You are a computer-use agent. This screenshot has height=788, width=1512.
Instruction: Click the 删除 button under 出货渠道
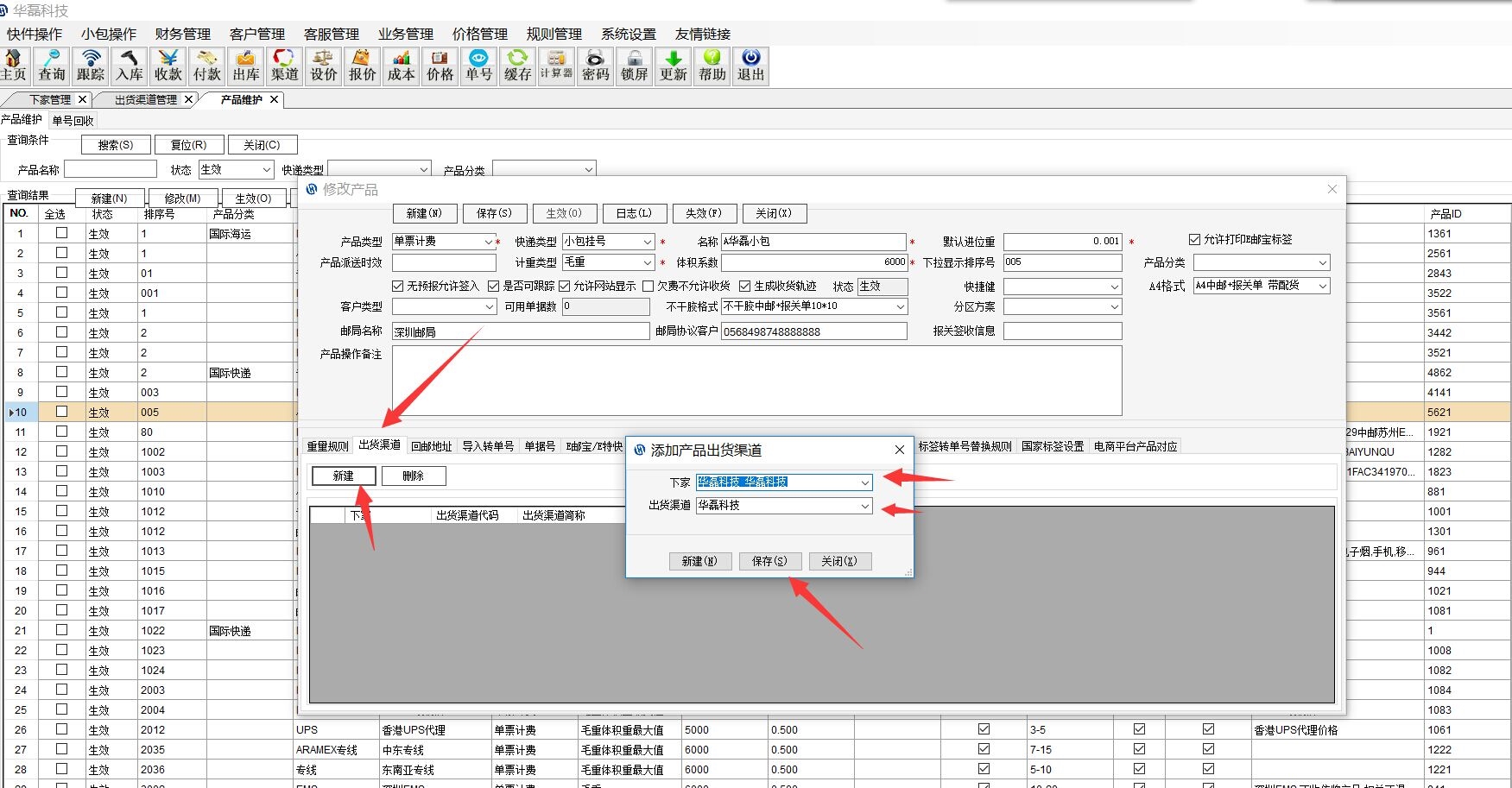coord(414,476)
